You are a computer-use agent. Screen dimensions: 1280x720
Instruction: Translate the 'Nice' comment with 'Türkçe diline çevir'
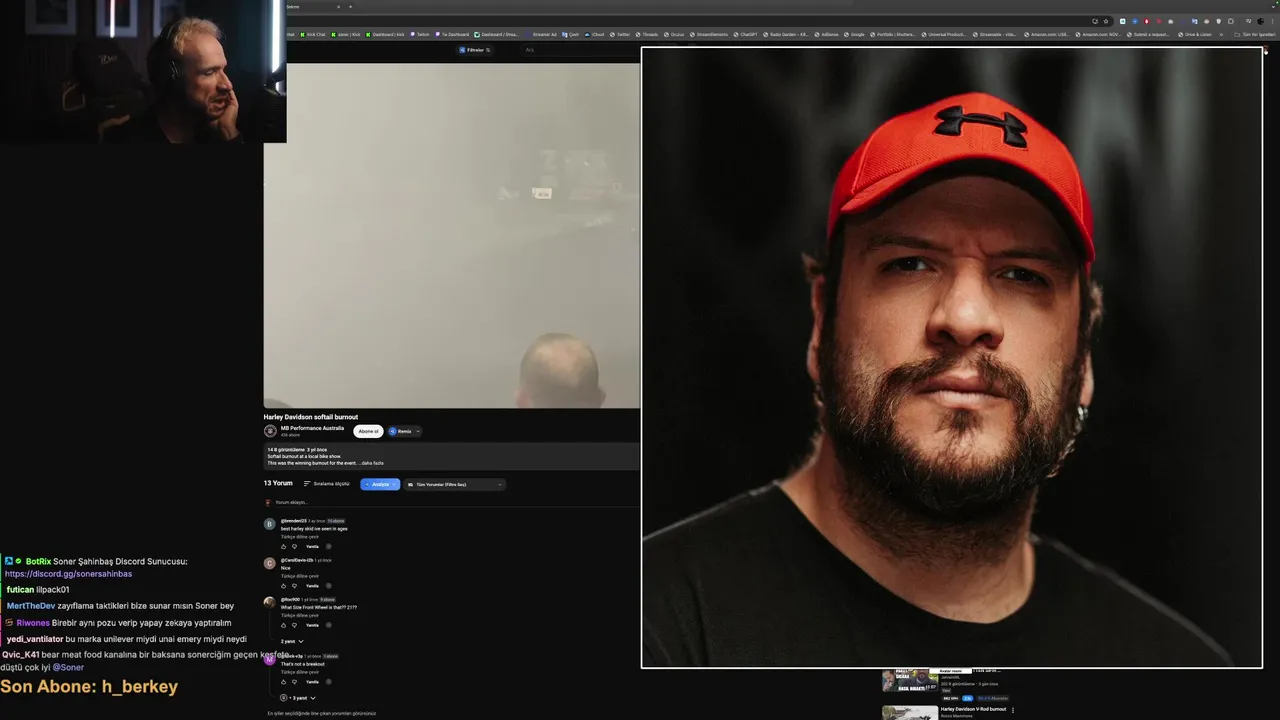(300, 576)
